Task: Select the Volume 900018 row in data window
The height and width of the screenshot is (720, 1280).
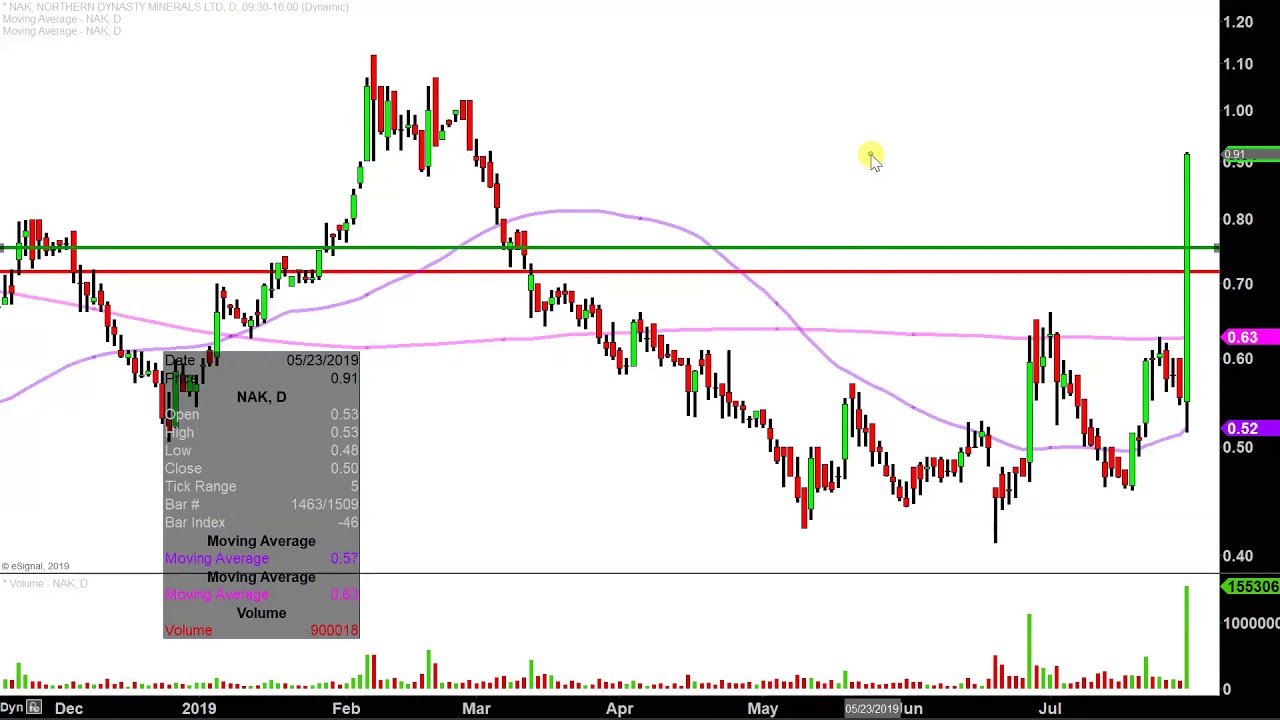Action: (261, 630)
